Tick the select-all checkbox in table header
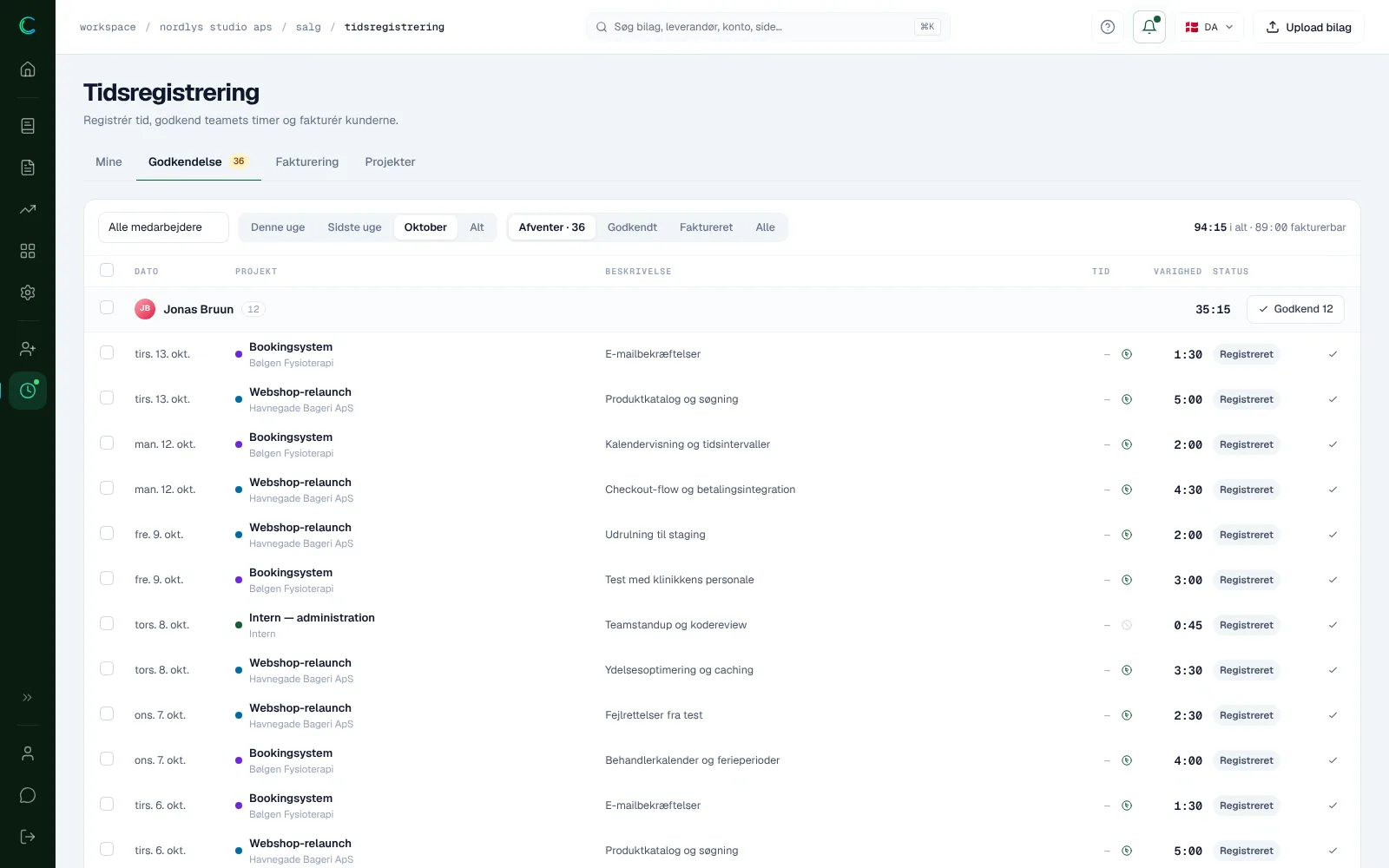Viewport: 1389px width, 868px height. pyautogui.click(x=107, y=270)
